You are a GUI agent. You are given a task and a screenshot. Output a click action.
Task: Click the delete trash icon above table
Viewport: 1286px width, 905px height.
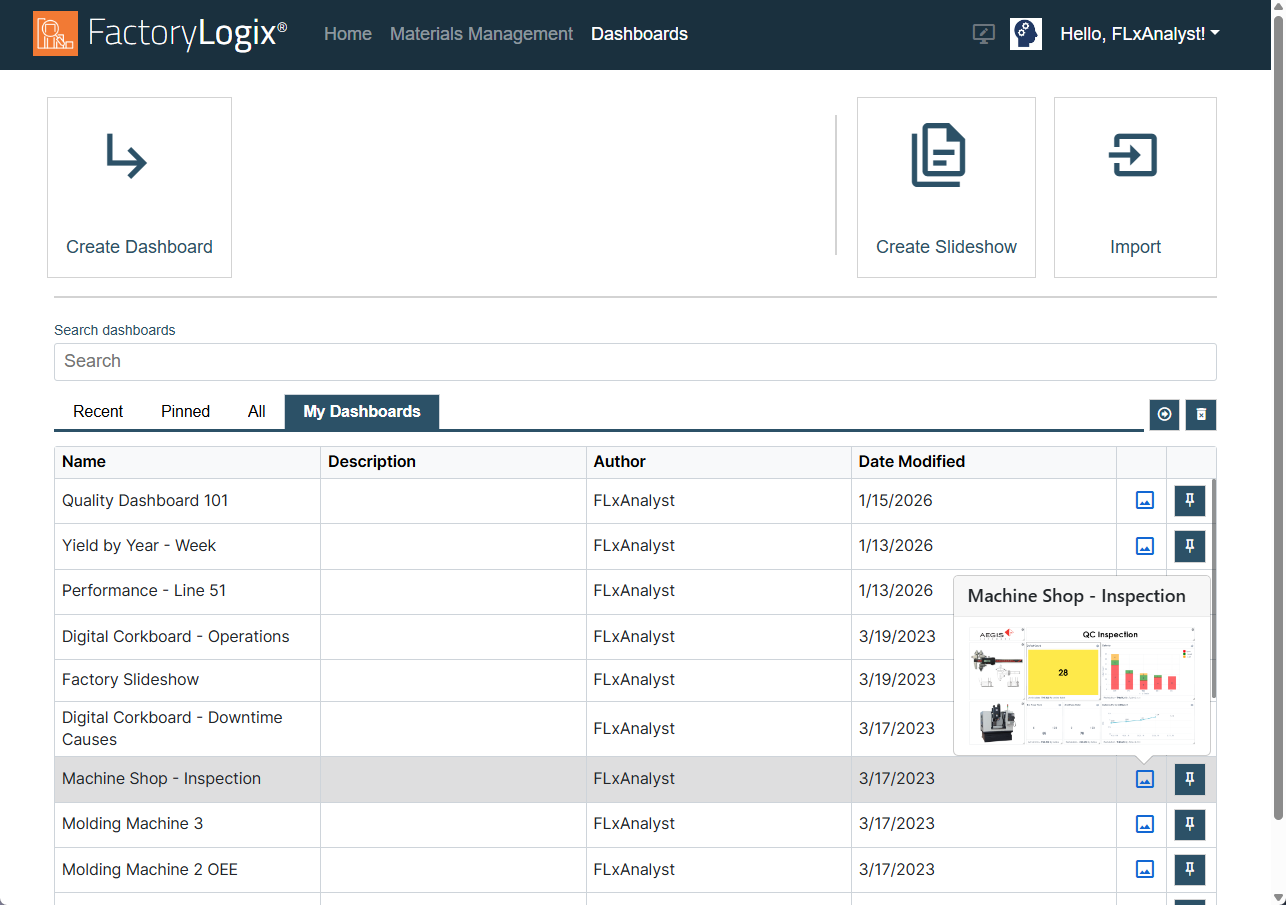(x=1201, y=414)
